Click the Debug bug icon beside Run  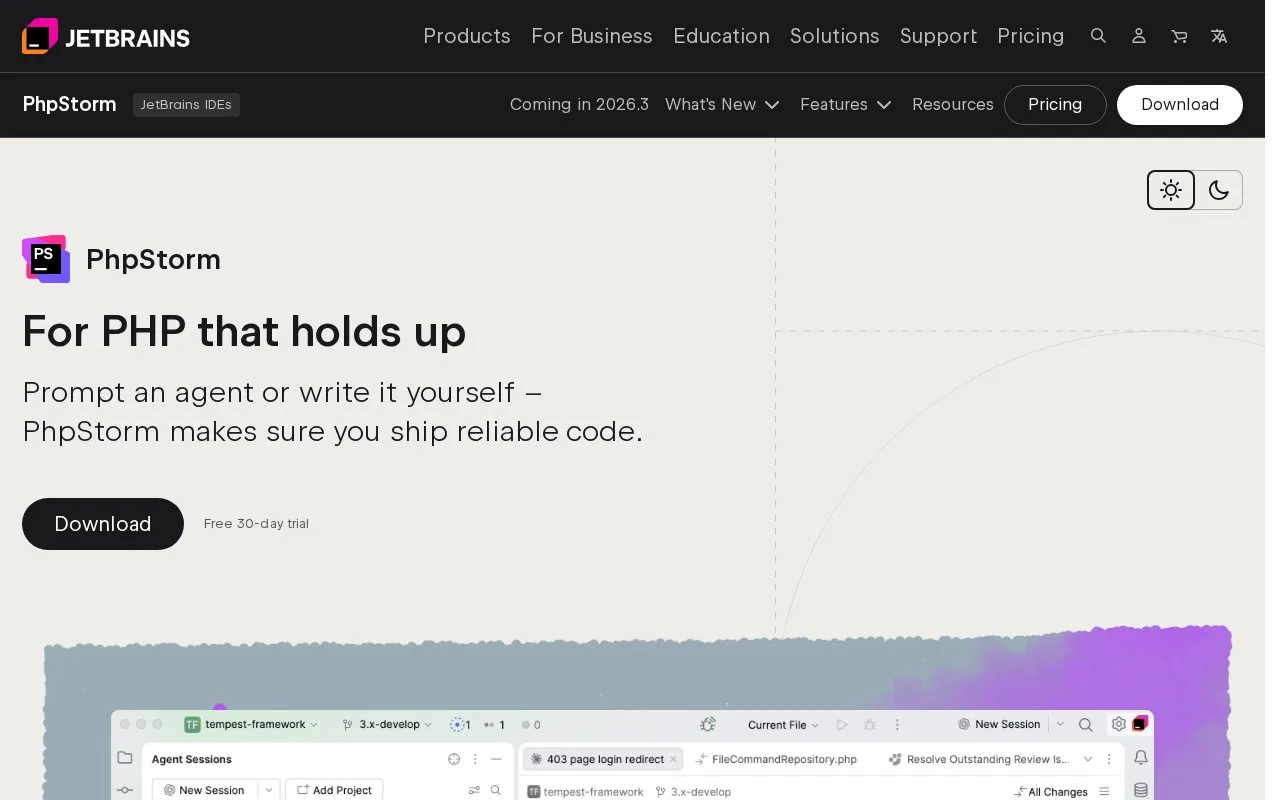[870, 725]
